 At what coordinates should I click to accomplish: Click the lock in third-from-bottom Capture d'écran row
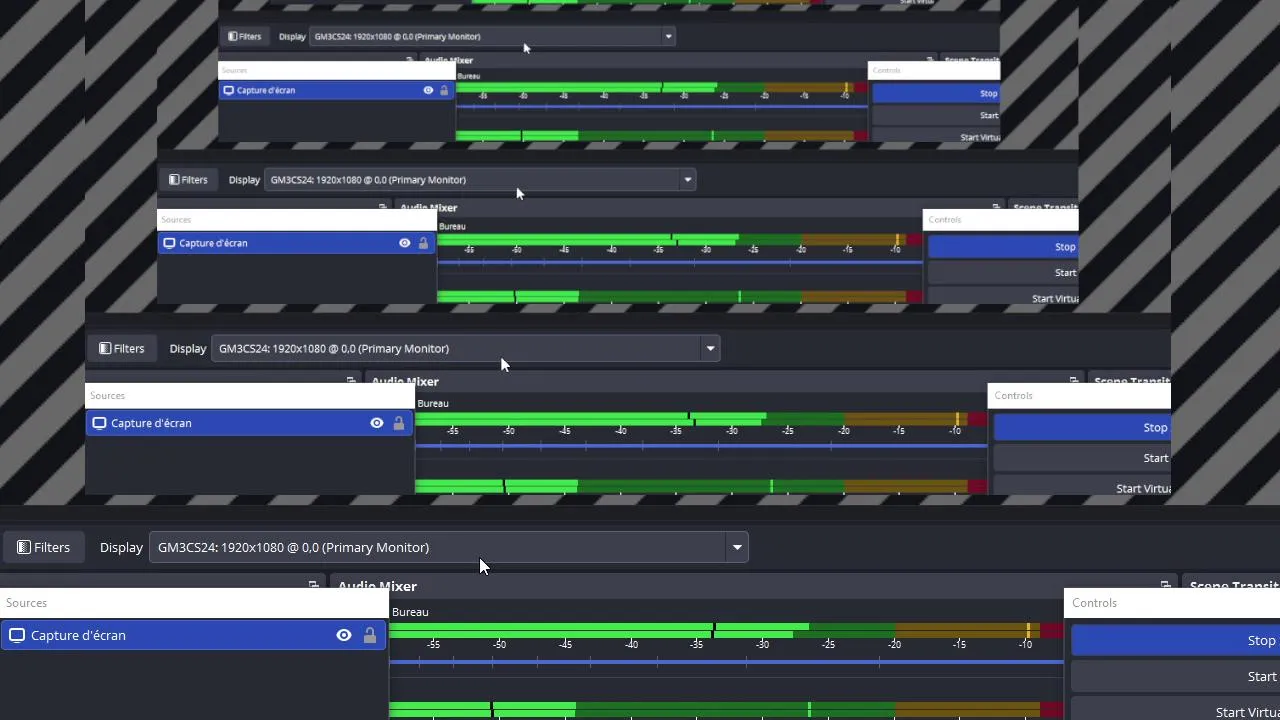click(423, 243)
